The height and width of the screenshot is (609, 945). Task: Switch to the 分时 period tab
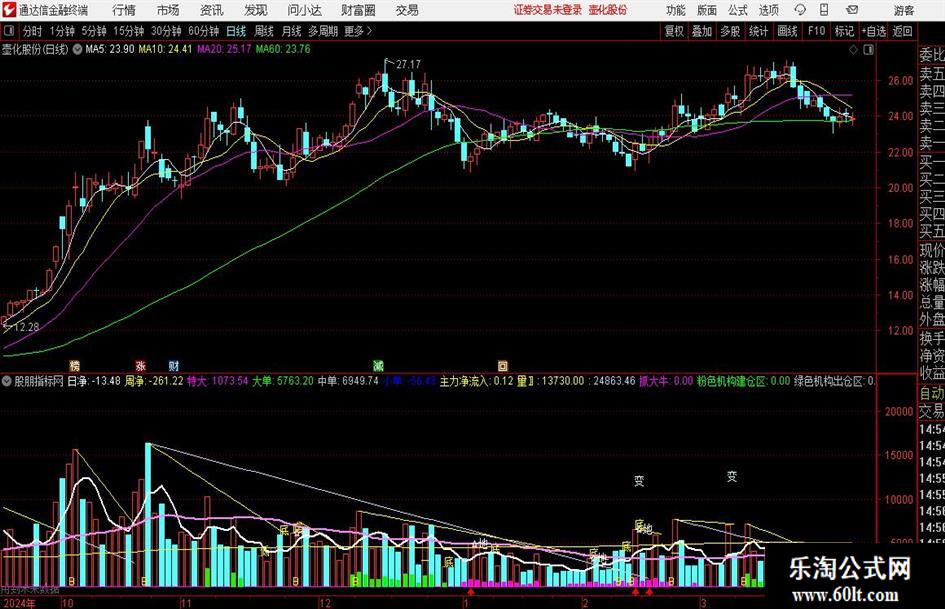point(33,31)
